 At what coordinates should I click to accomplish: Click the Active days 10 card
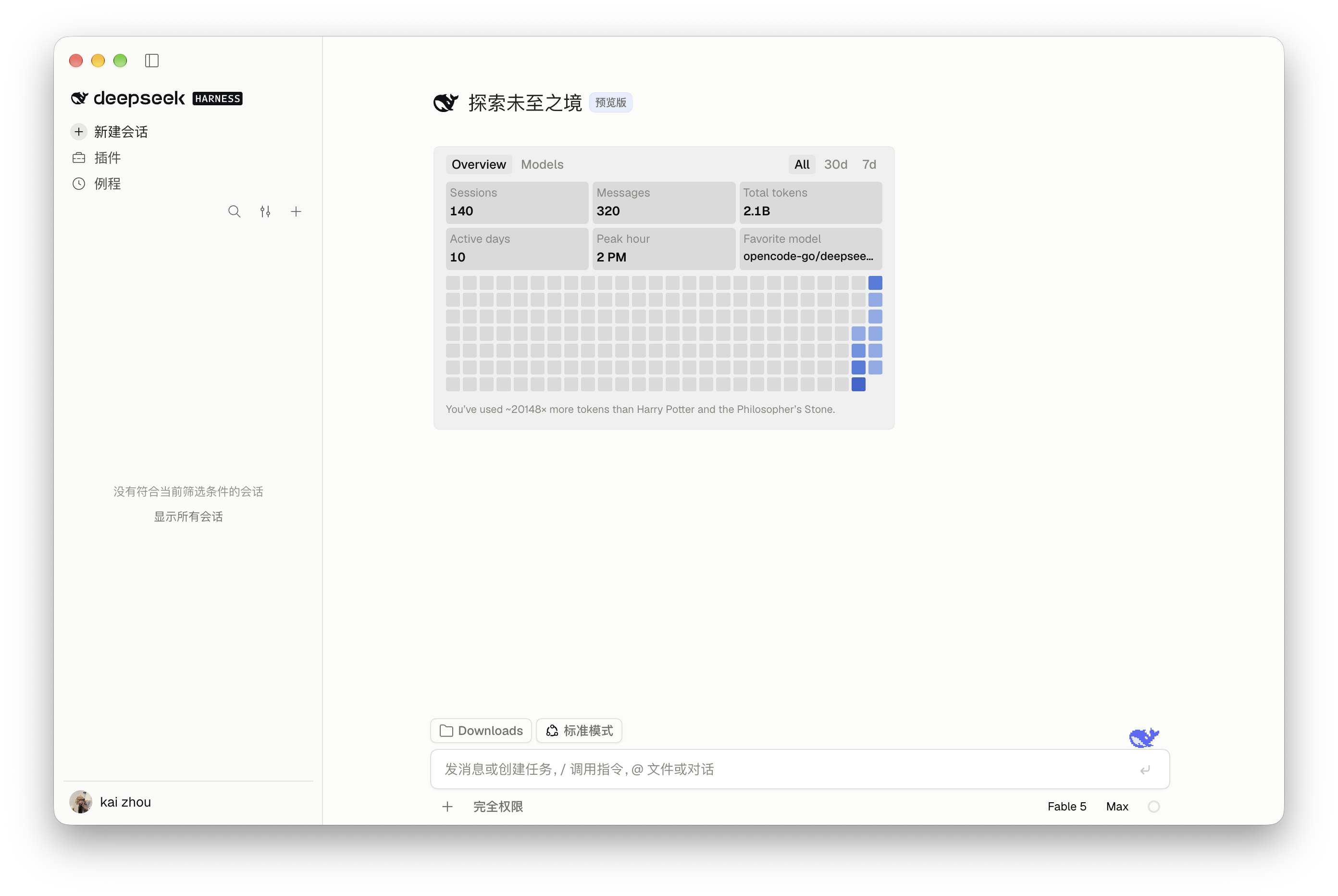point(517,249)
